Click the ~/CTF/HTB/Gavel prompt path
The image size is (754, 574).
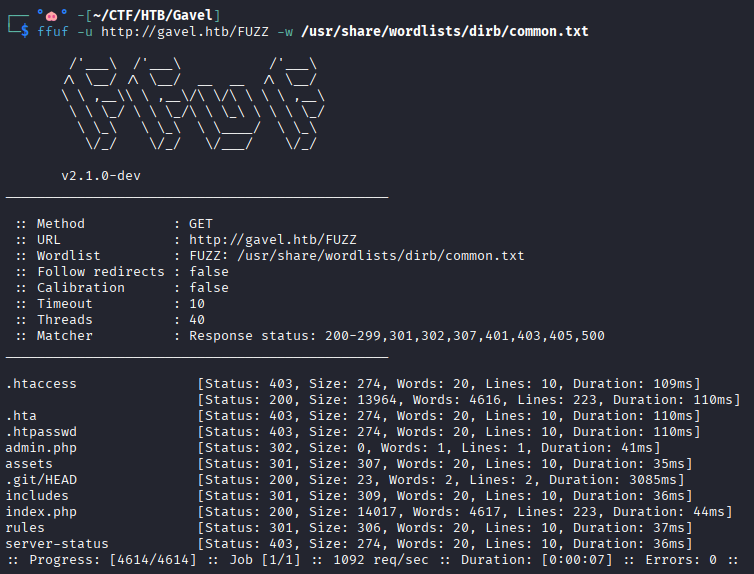point(152,15)
